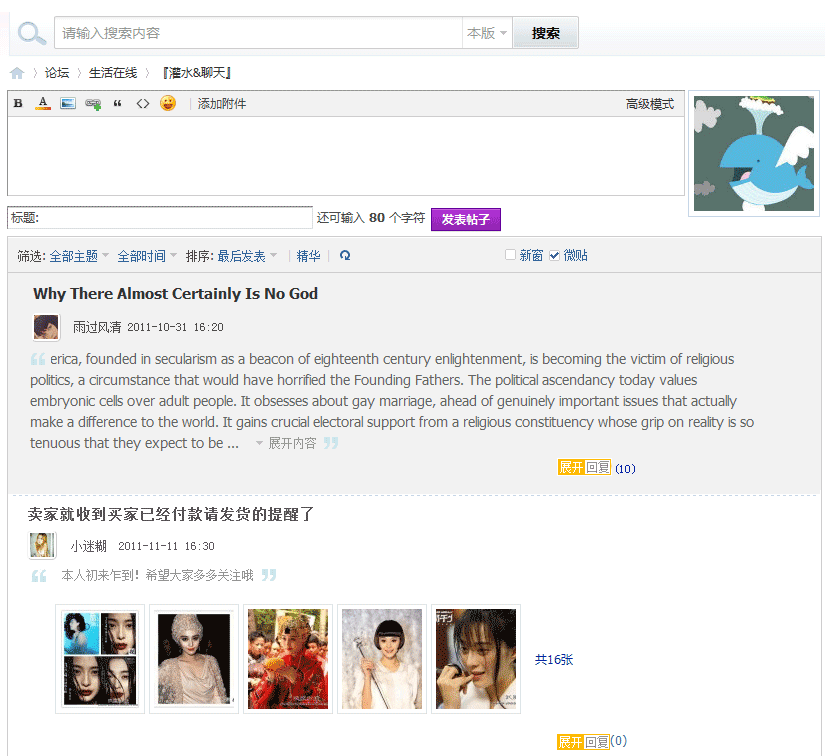The image size is (825, 756).
Task: Click the refresh icon in filter bar
Action: (345, 256)
